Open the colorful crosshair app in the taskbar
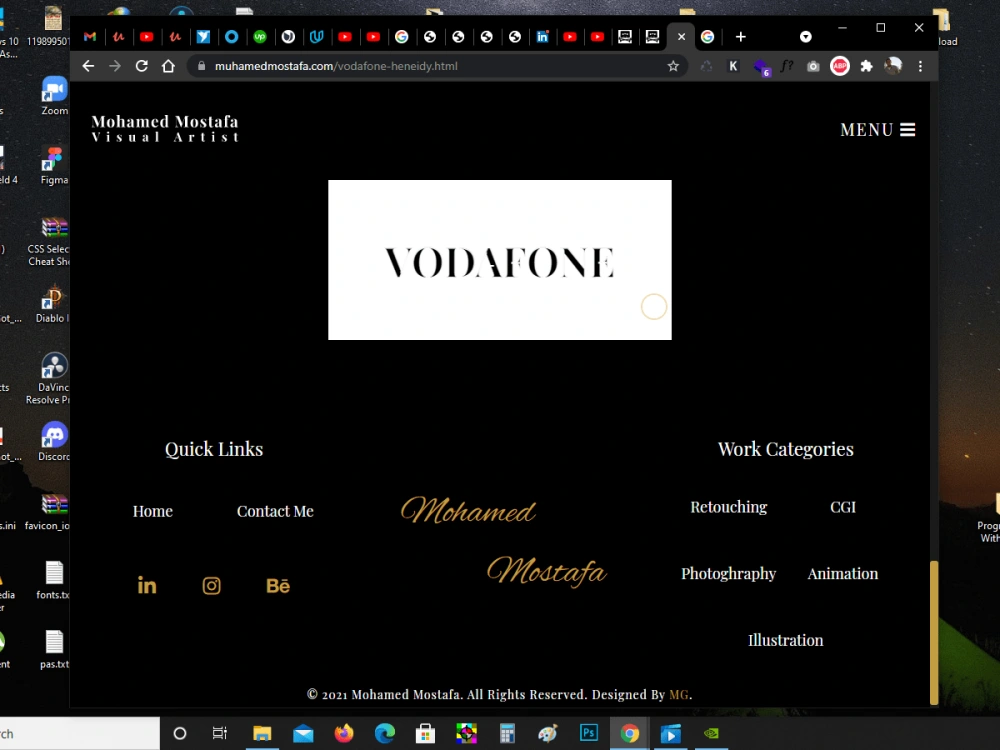The height and width of the screenshot is (750, 1000). (x=466, y=733)
